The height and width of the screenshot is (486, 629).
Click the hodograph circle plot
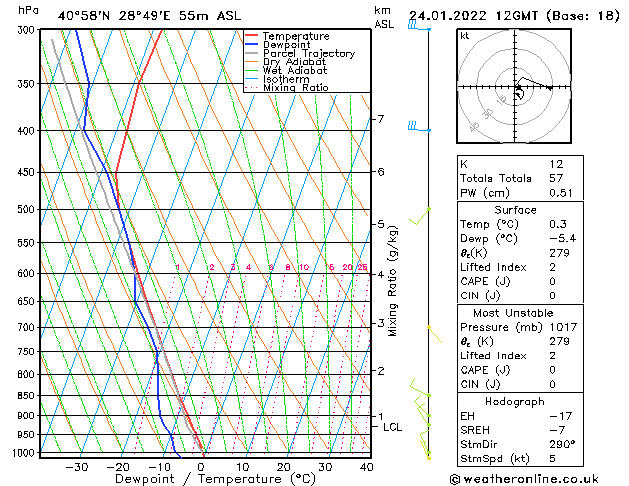pyautogui.click(x=517, y=89)
